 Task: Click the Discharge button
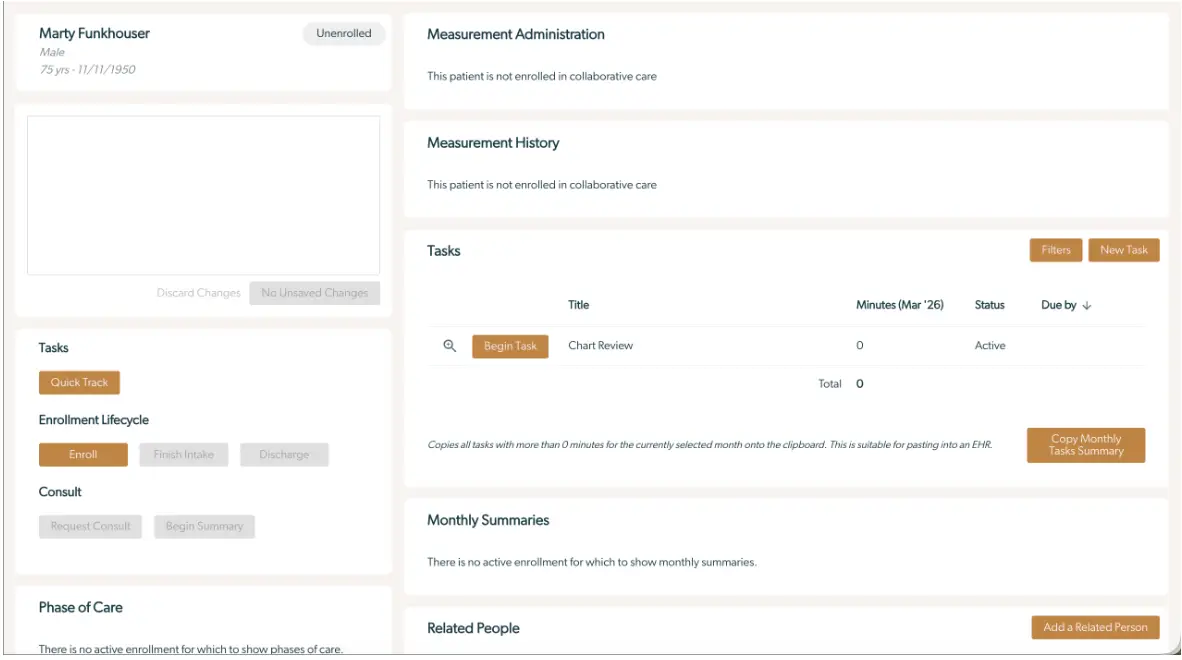tap(284, 454)
